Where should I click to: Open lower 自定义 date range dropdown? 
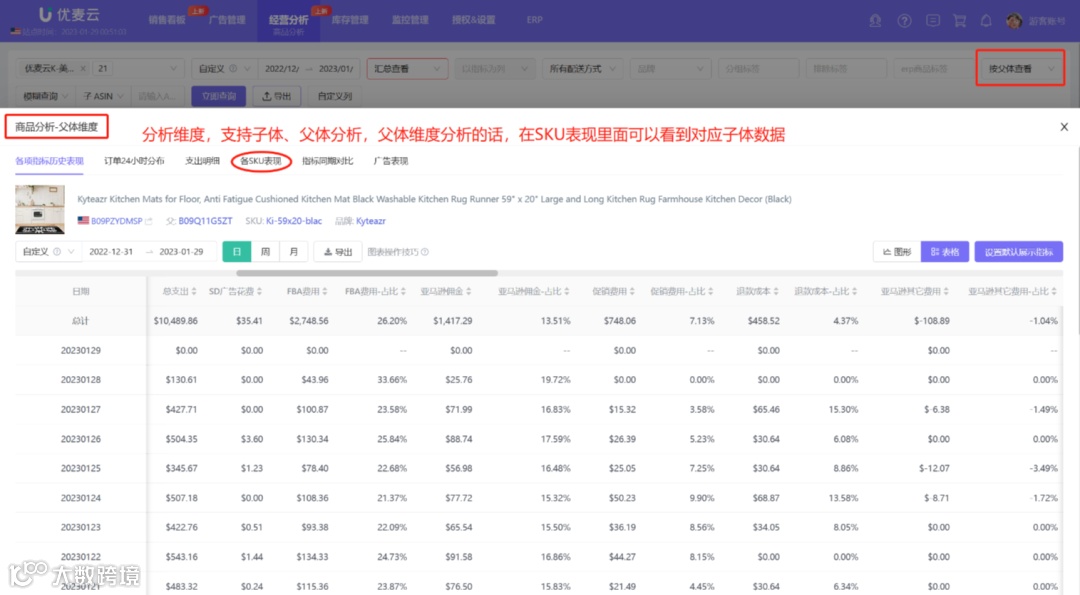point(48,252)
